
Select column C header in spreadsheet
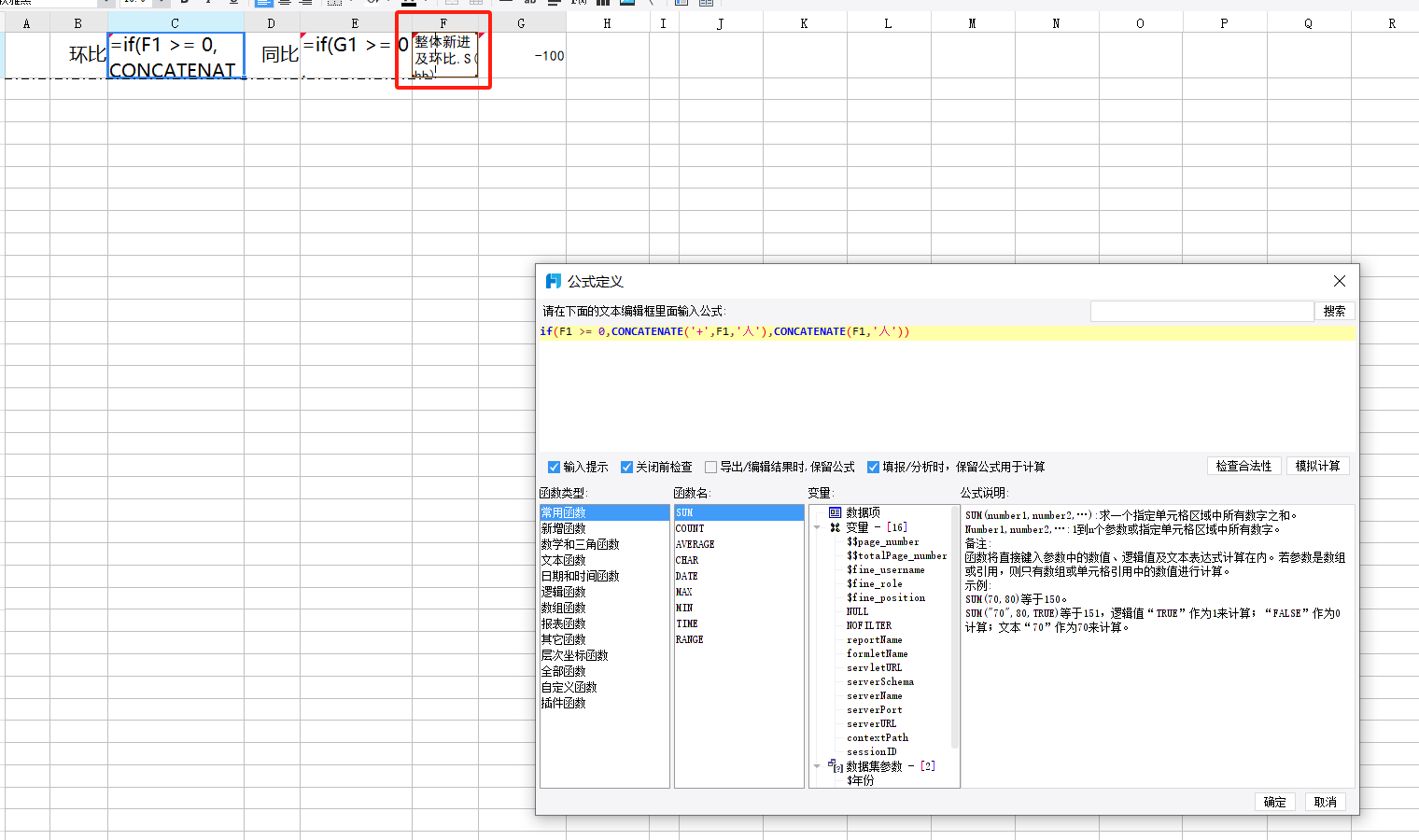pos(176,23)
